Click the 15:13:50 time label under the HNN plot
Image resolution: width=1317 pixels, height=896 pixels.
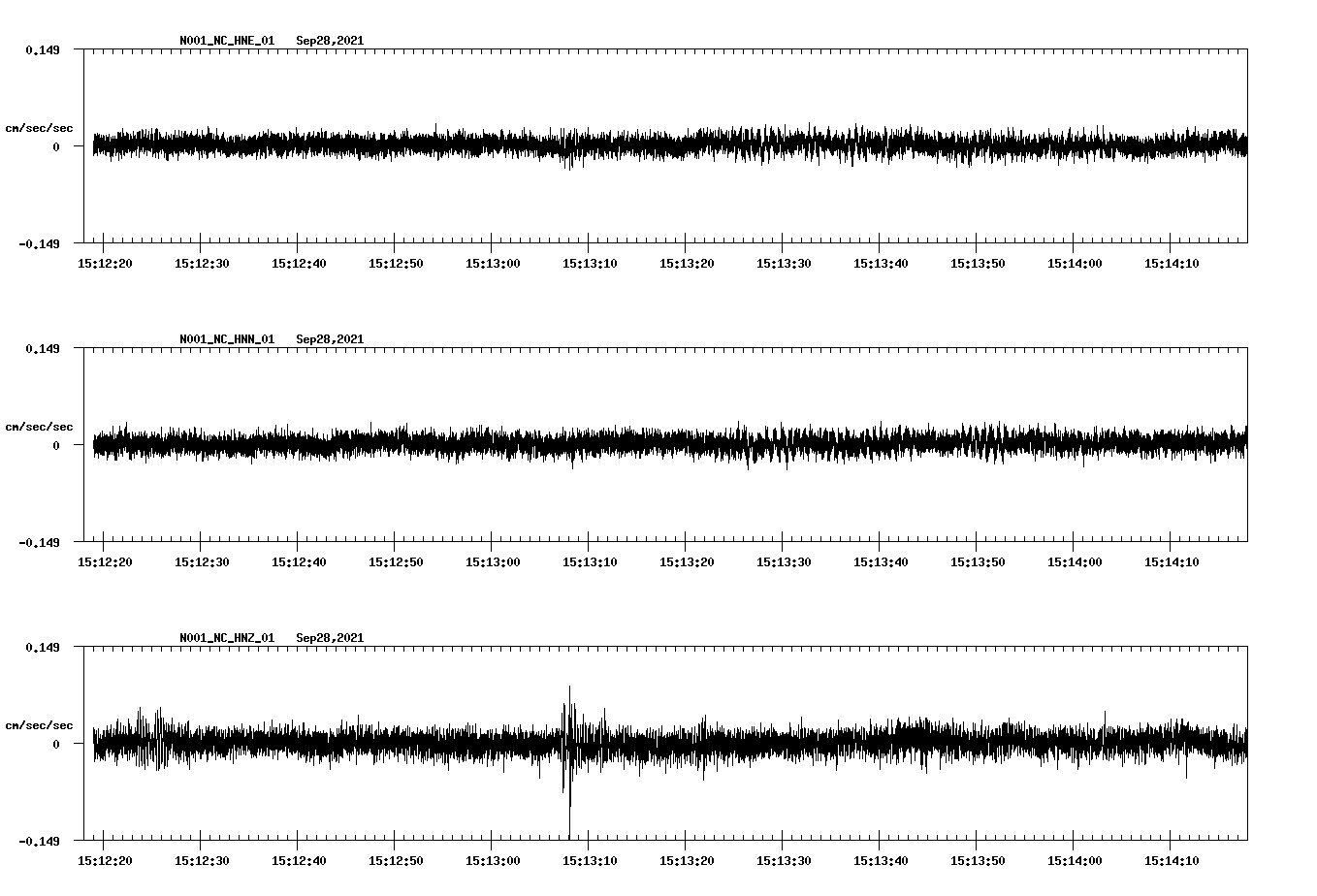click(978, 561)
